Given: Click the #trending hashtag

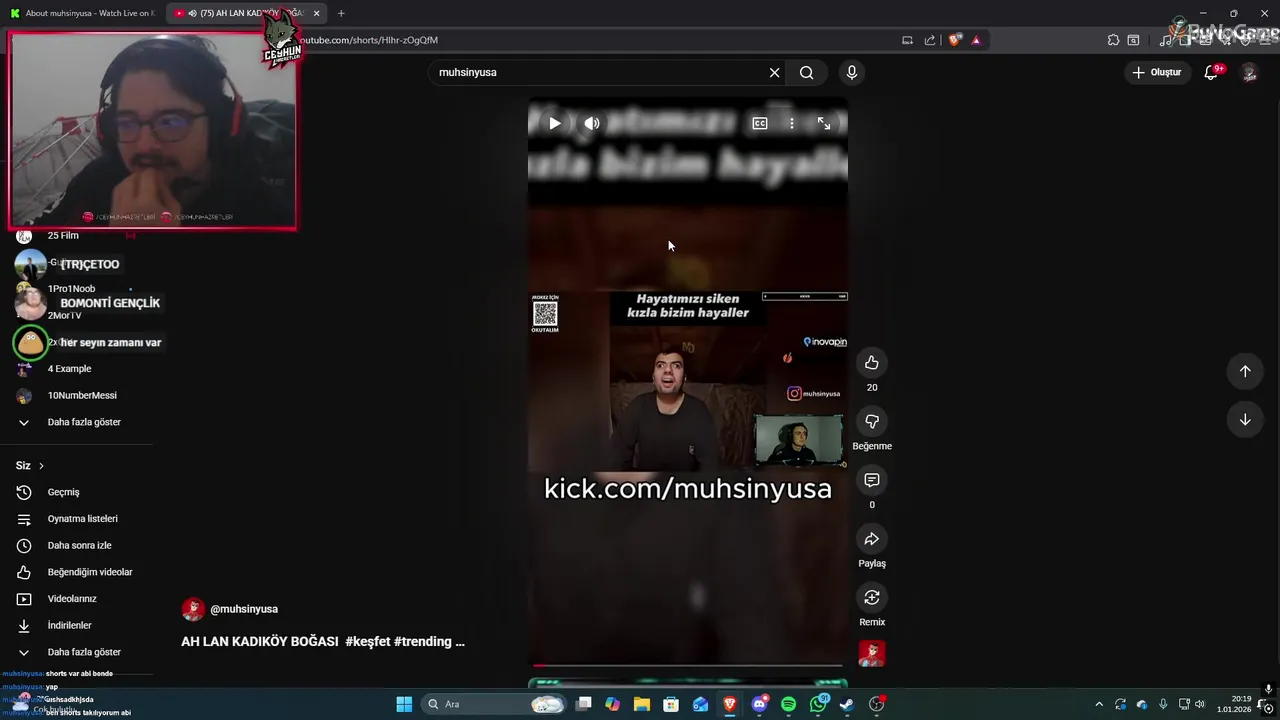Looking at the screenshot, I should (x=422, y=642).
